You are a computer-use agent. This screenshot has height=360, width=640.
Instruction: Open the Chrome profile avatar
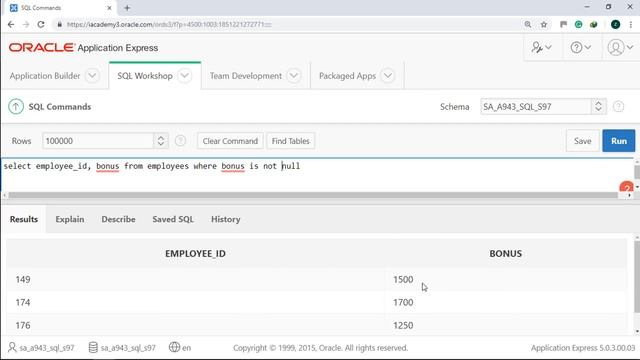point(616,24)
